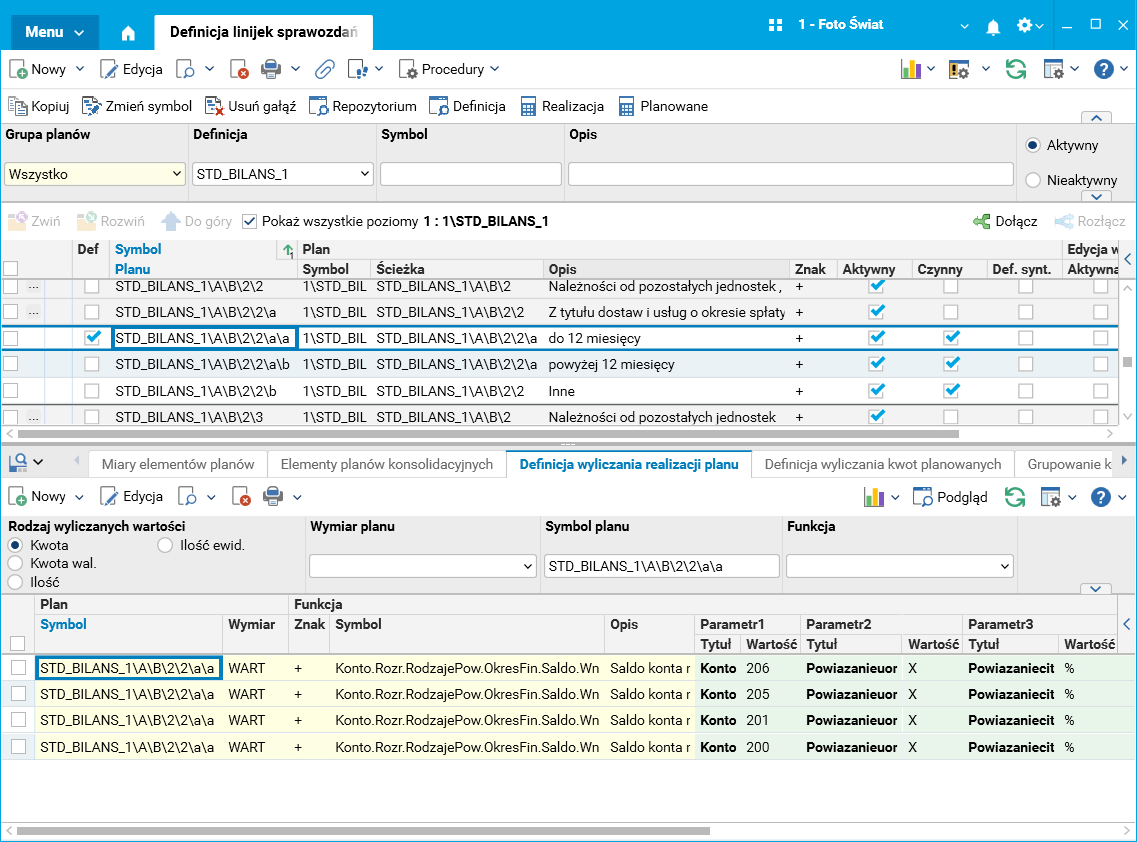The image size is (1137, 842).
Task: Open the notifications bell icon
Action: 993,26
